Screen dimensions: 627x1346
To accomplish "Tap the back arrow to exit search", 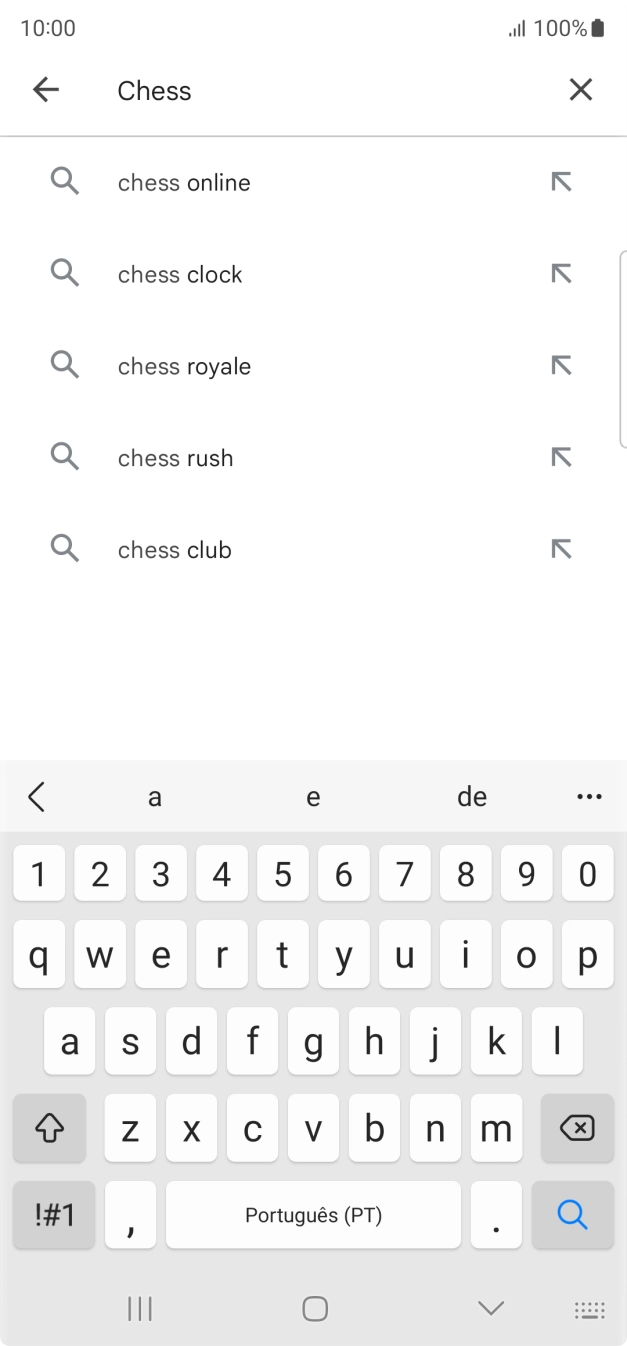I will click(x=45, y=89).
